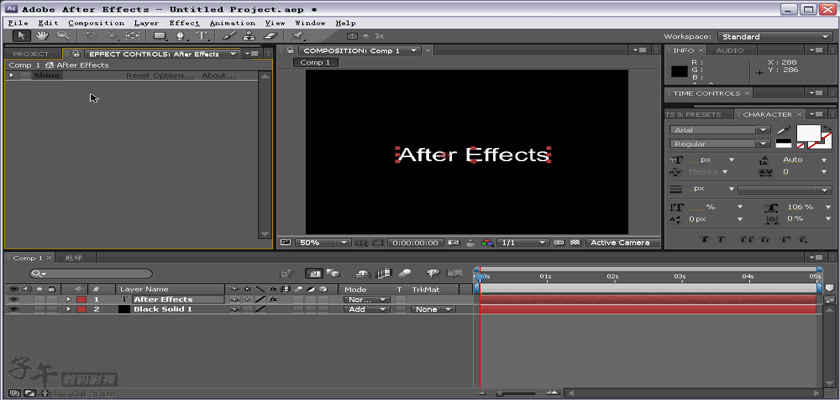Viewport: 840px width, 400px height.
Task: Toggle fx switch on After Effects layer
Action: click(x=273, y=299)
